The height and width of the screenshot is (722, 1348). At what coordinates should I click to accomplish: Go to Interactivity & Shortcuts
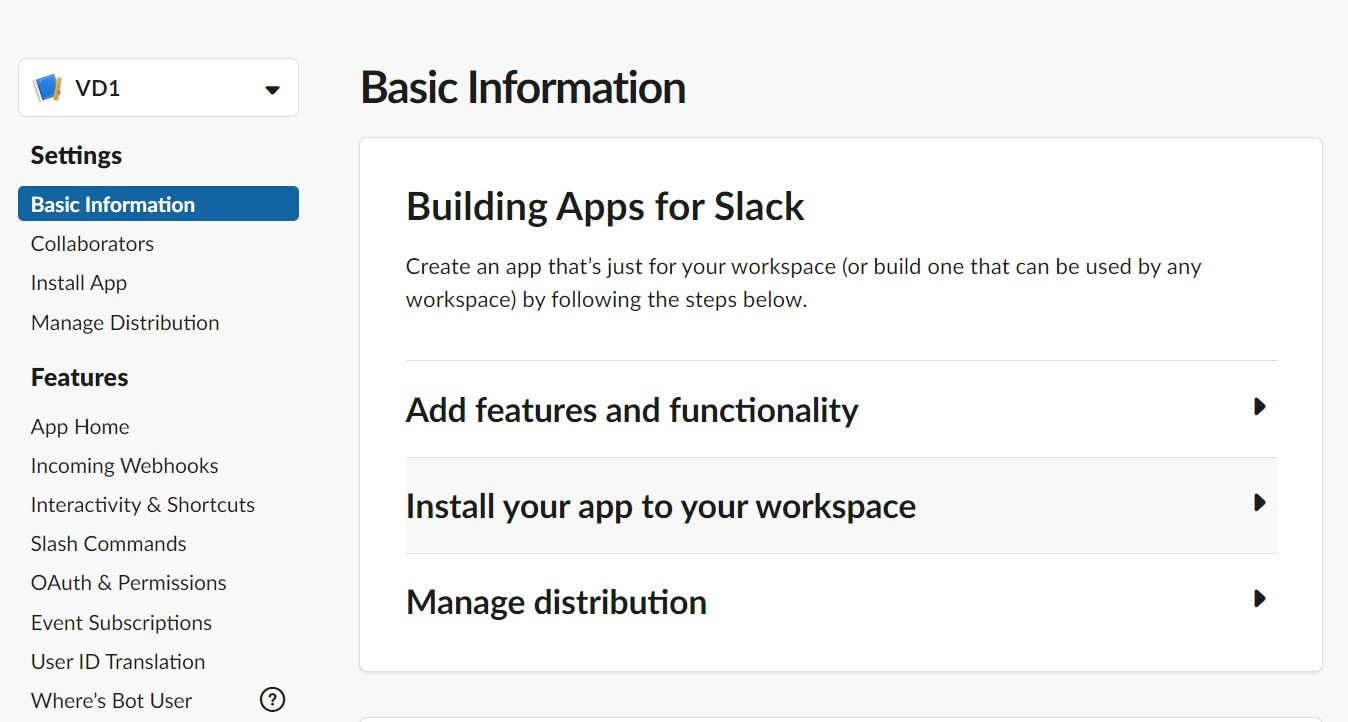pyautogui.click(x=143, y=505)
